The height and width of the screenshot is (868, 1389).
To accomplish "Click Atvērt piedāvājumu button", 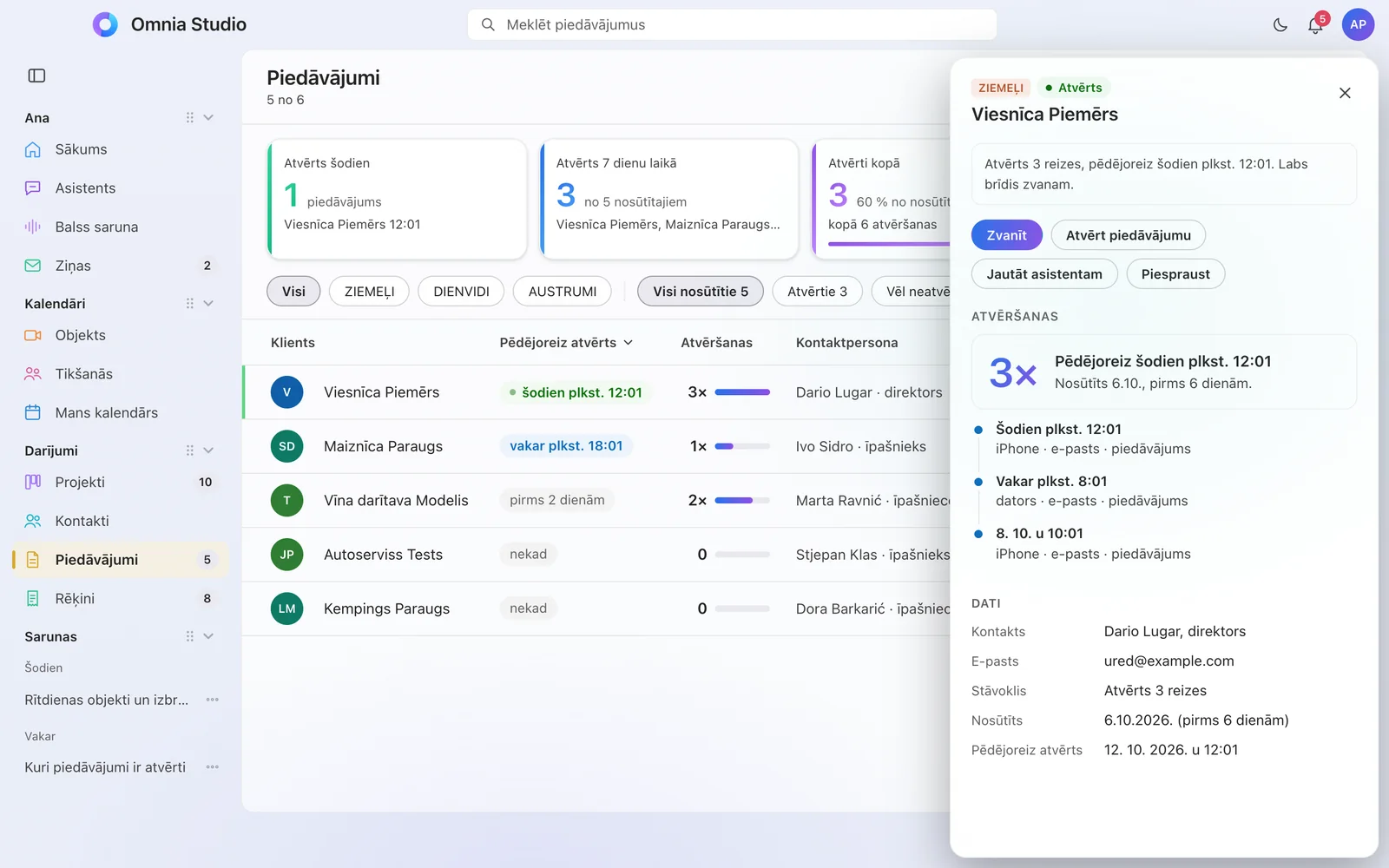I will 1129,235.
